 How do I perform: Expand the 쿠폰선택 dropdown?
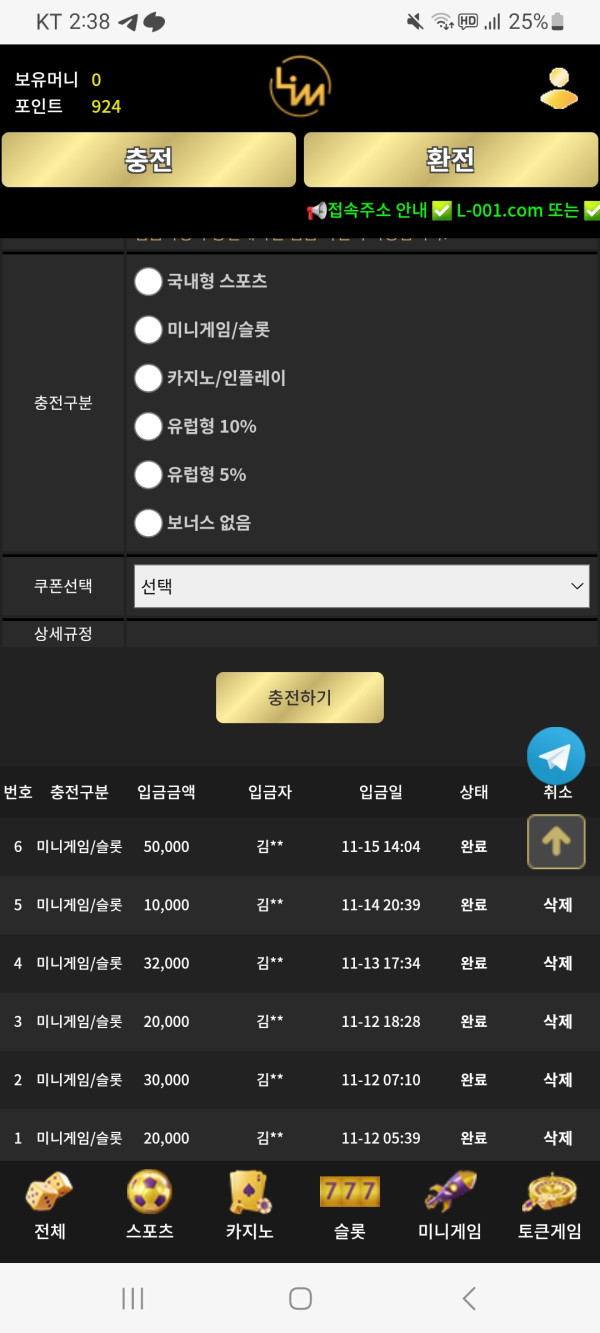361,586
